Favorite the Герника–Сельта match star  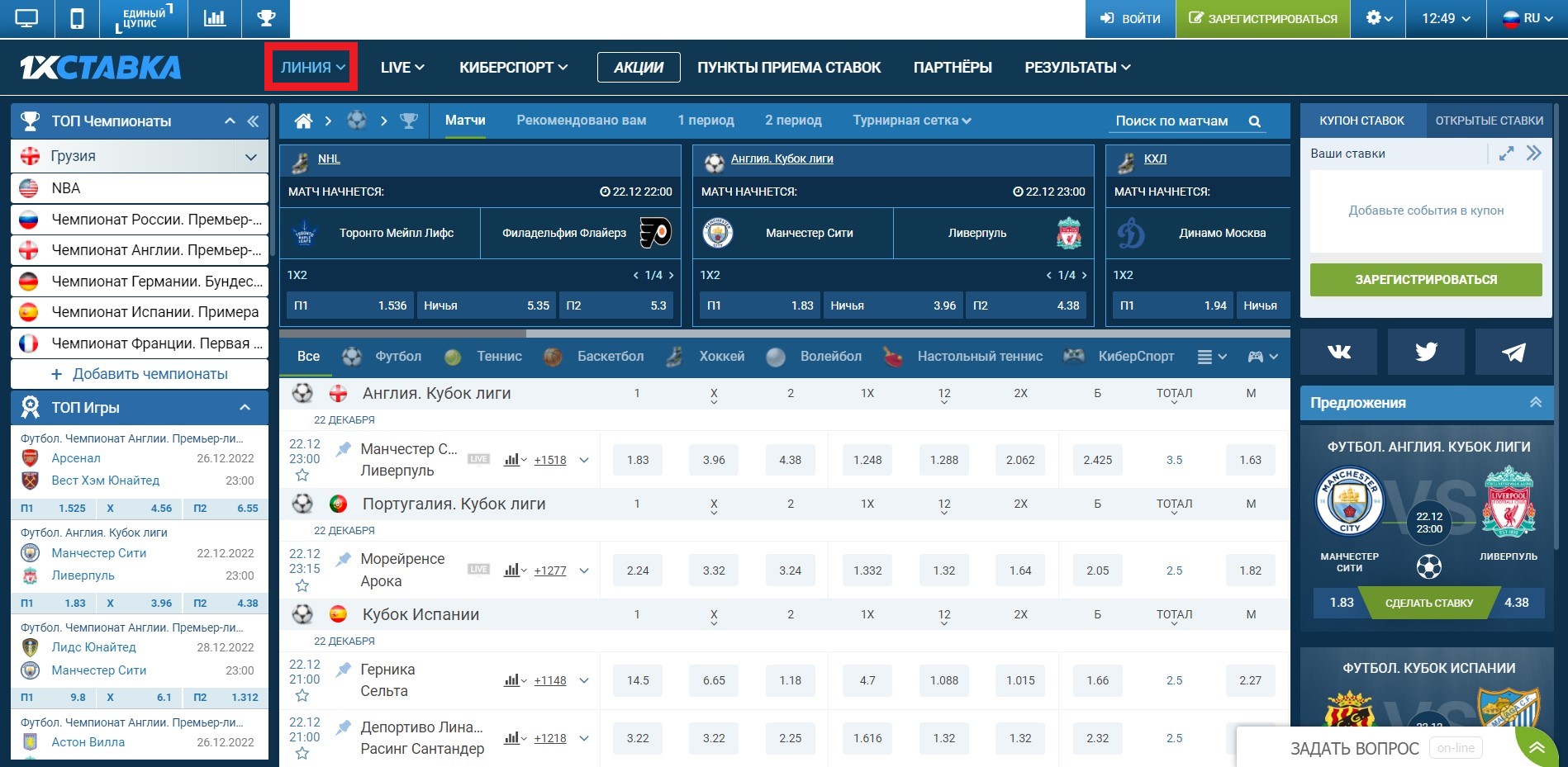tap(302, 696)
